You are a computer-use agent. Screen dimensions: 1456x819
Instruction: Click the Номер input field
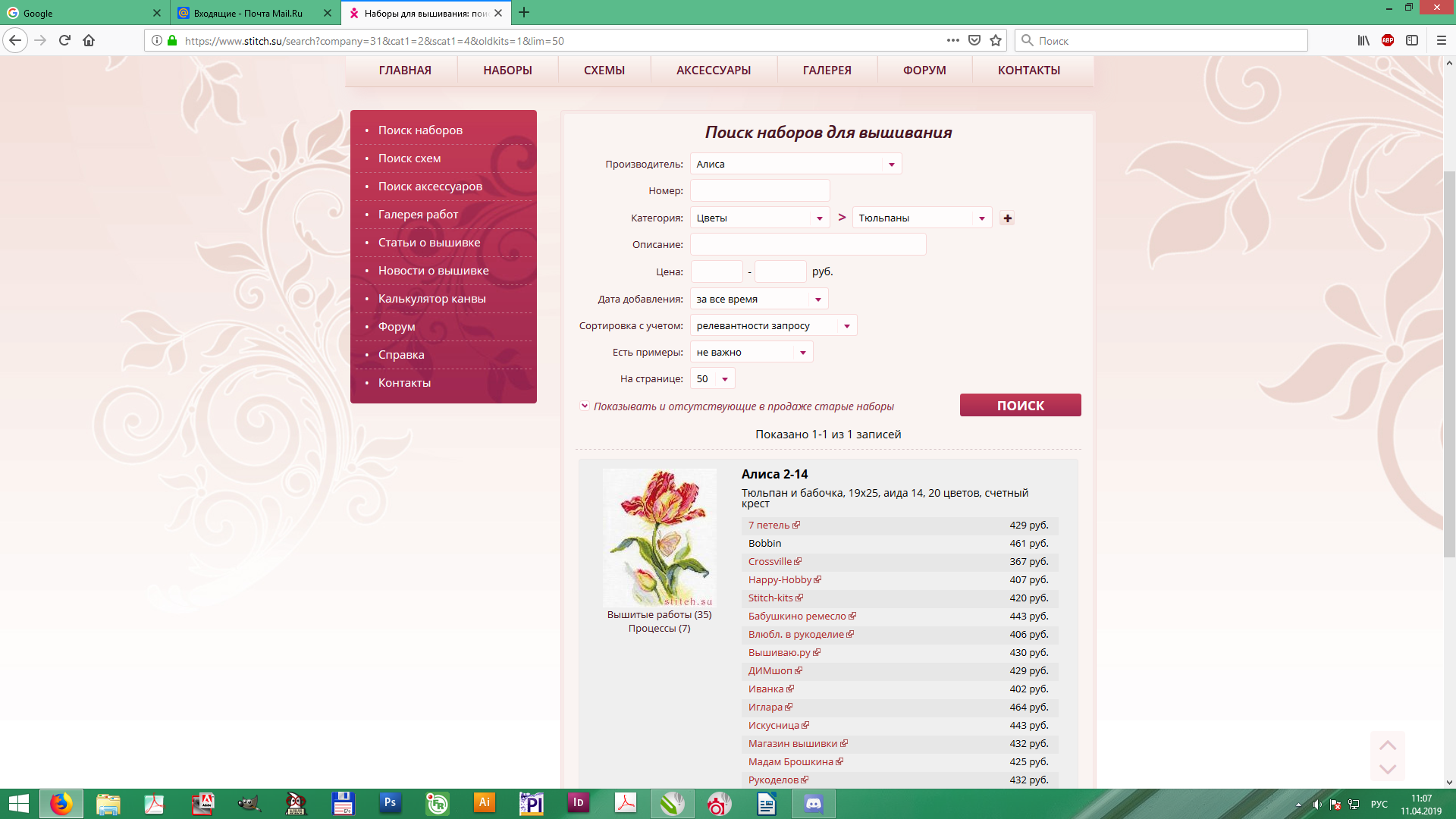click(x=759, y=191)
